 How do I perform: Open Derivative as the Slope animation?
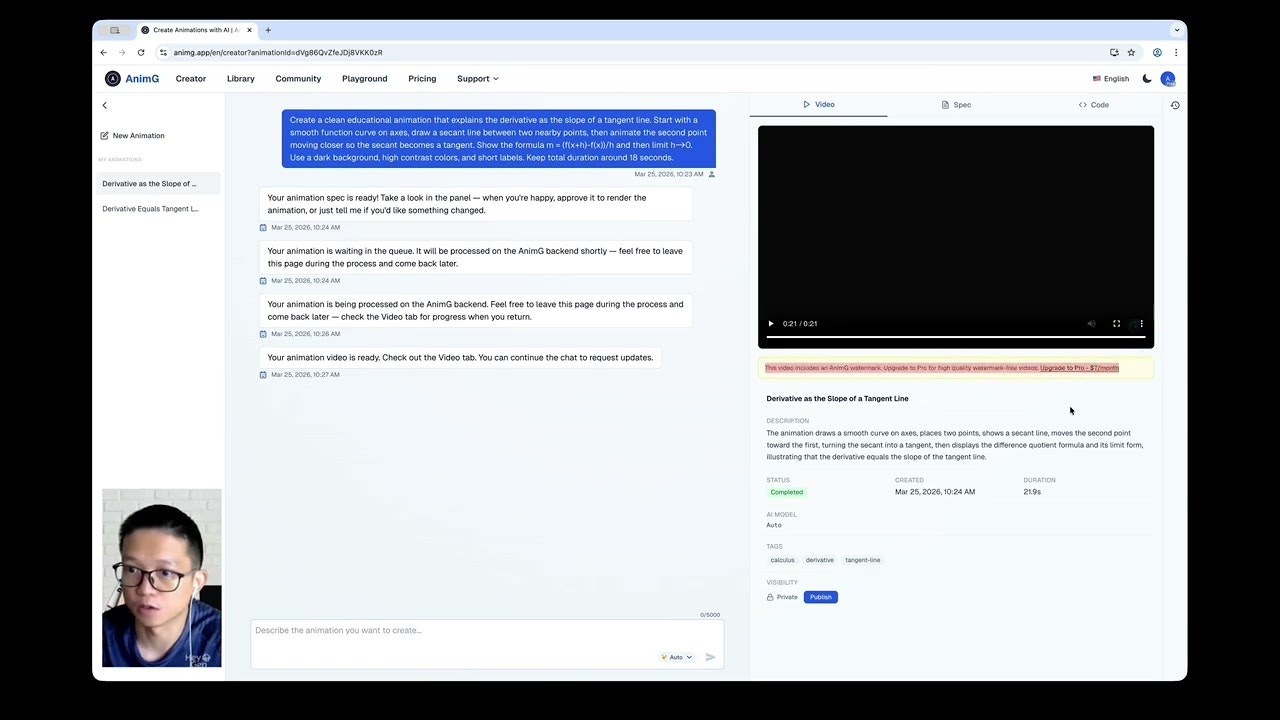point(158,184)
